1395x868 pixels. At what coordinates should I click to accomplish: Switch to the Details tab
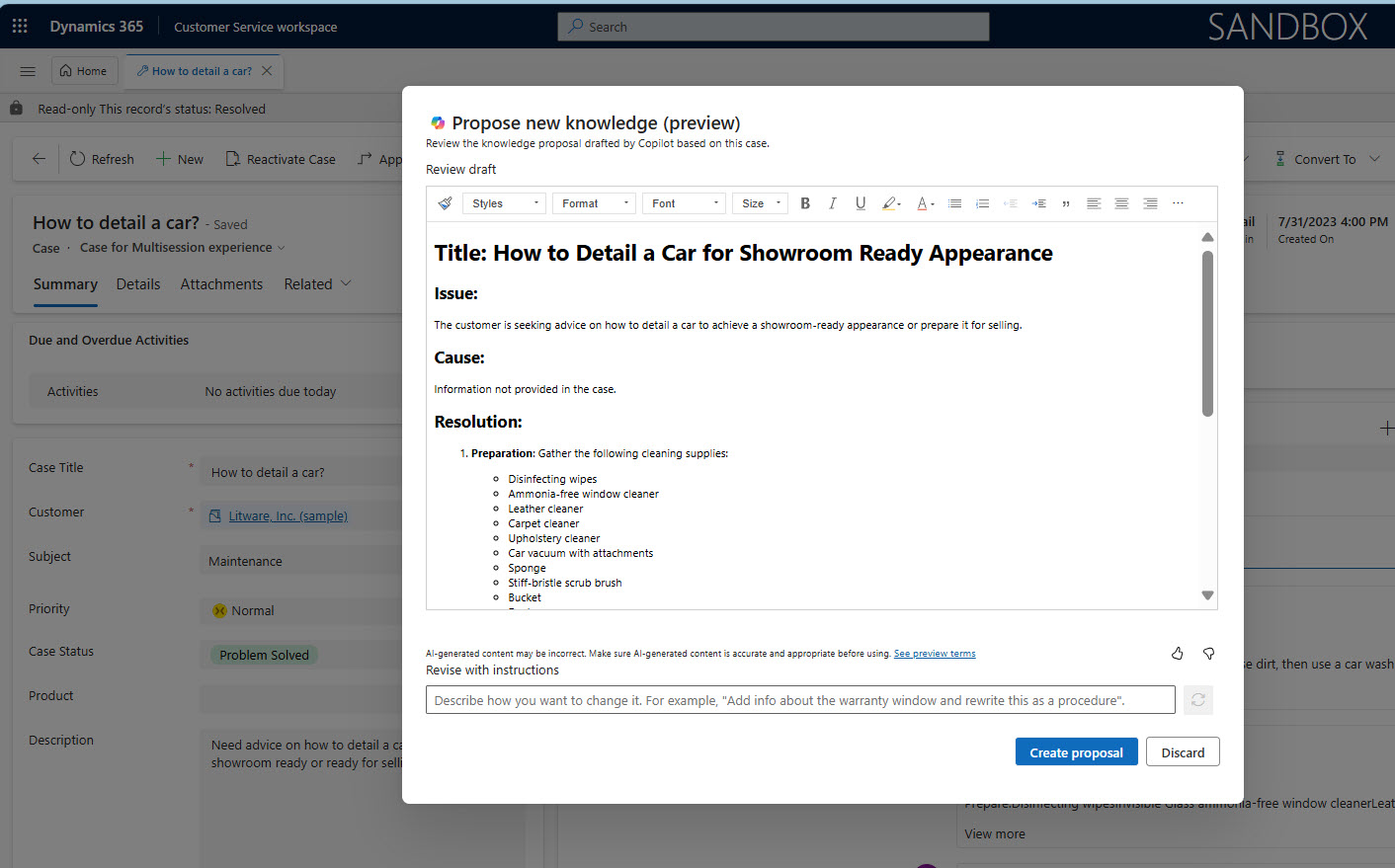point(138,284)
